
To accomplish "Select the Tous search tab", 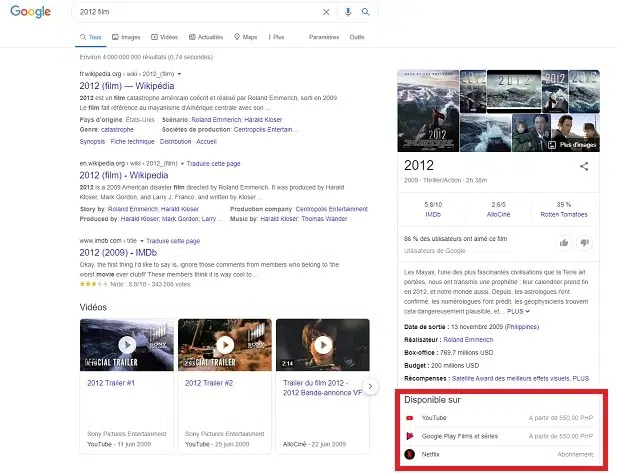I will (x=91, y=37).
